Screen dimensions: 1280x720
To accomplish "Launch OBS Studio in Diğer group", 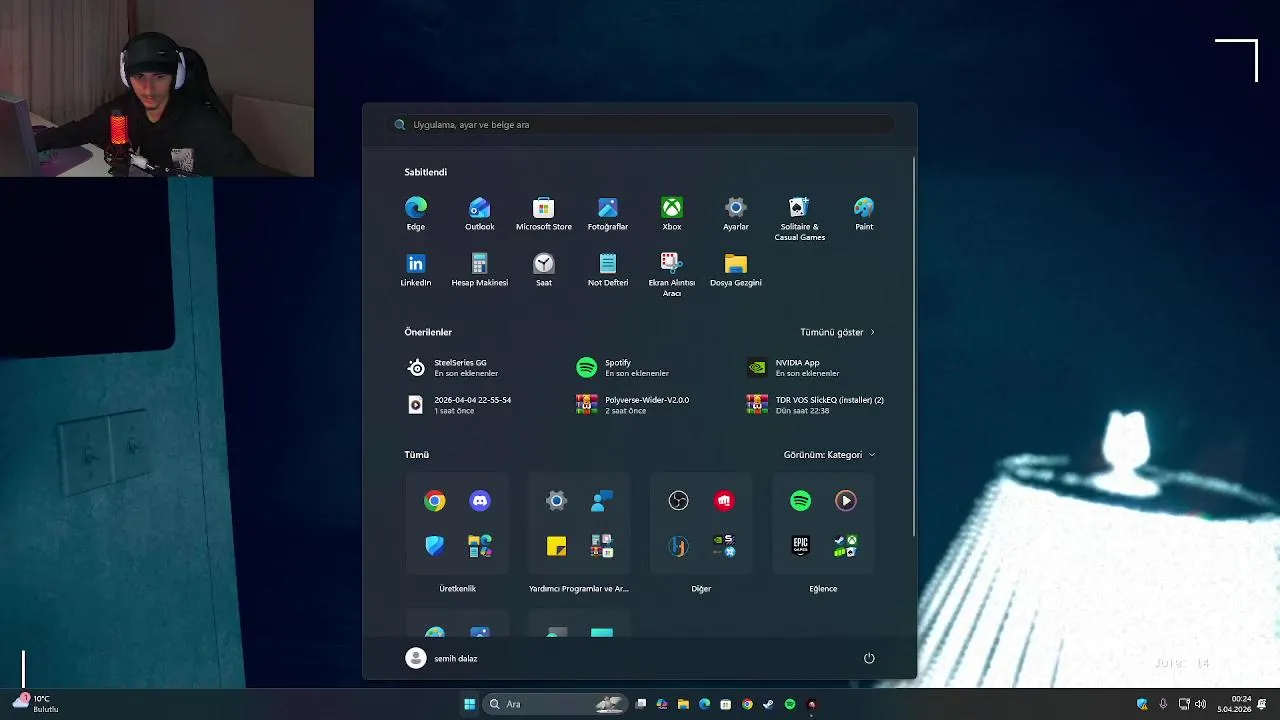I will tap(679, 501).
